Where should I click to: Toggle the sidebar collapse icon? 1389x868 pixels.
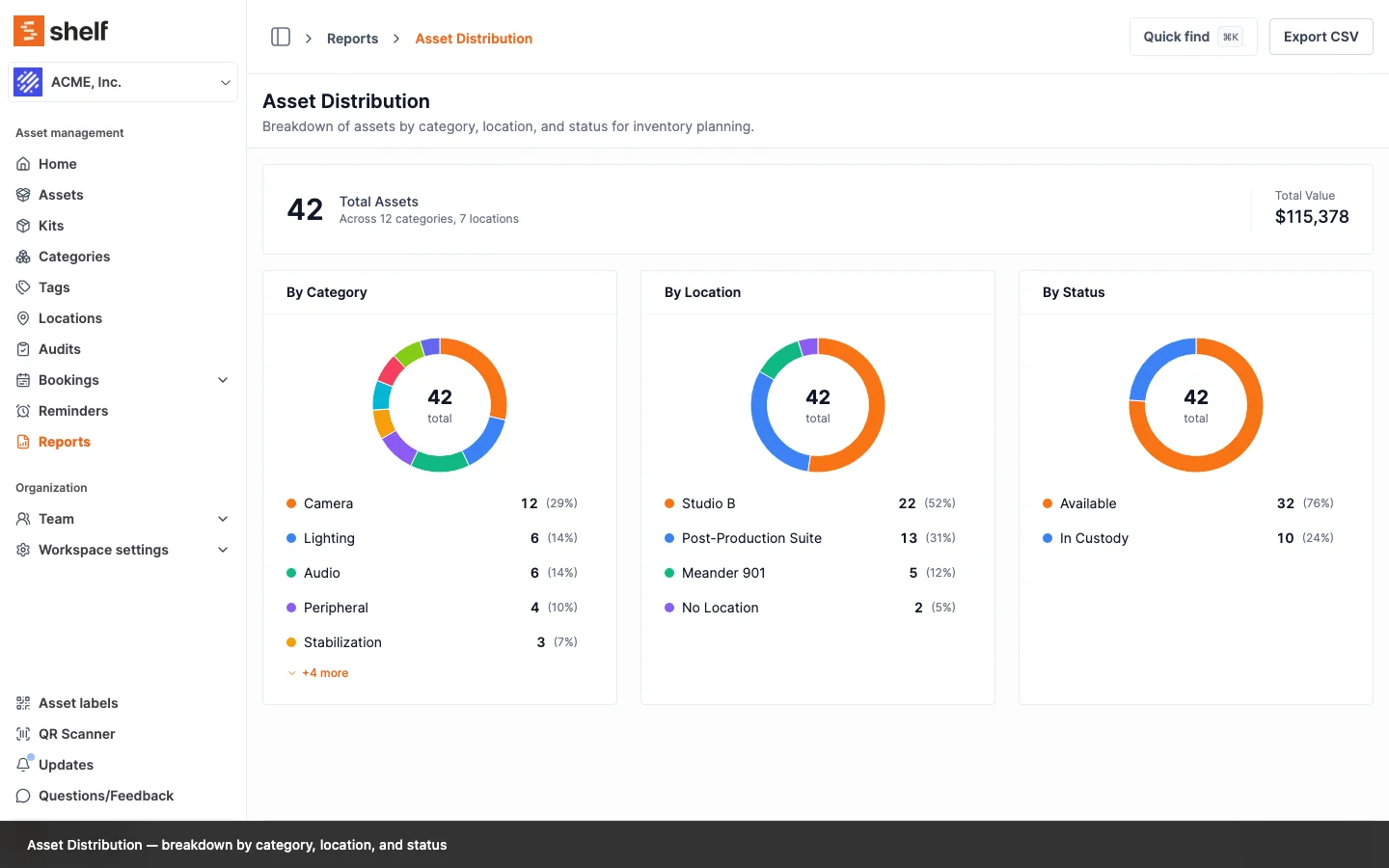point(281,38)
